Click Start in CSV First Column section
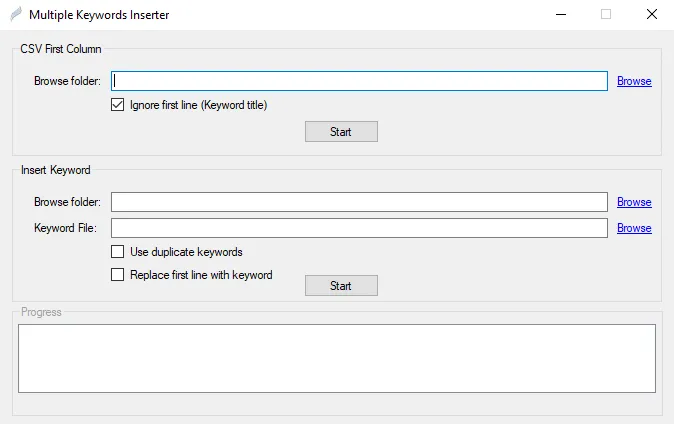This screenshot has height=424, width=674. [341, 132]
